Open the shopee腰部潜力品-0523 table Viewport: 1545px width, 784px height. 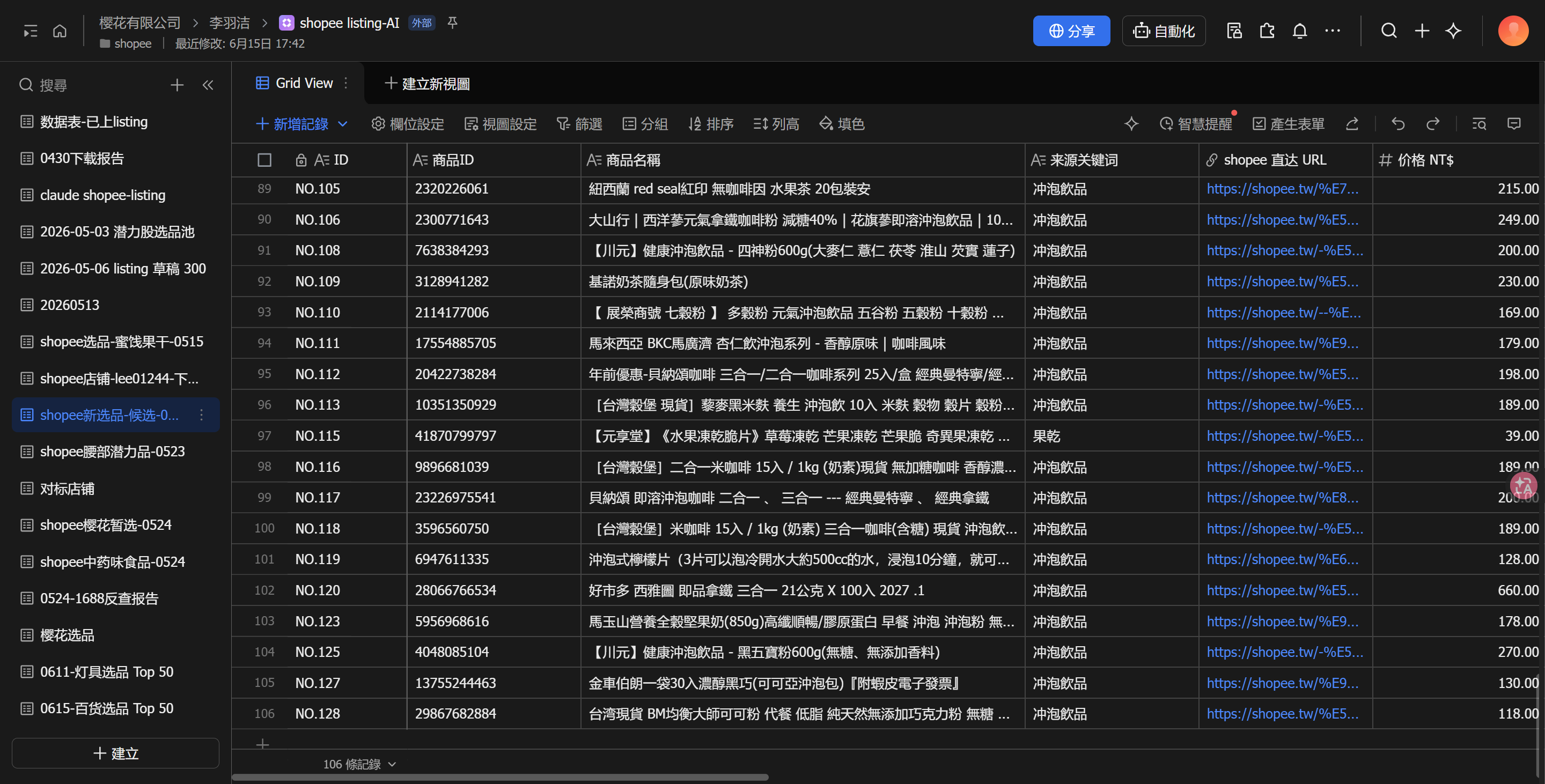116,452
